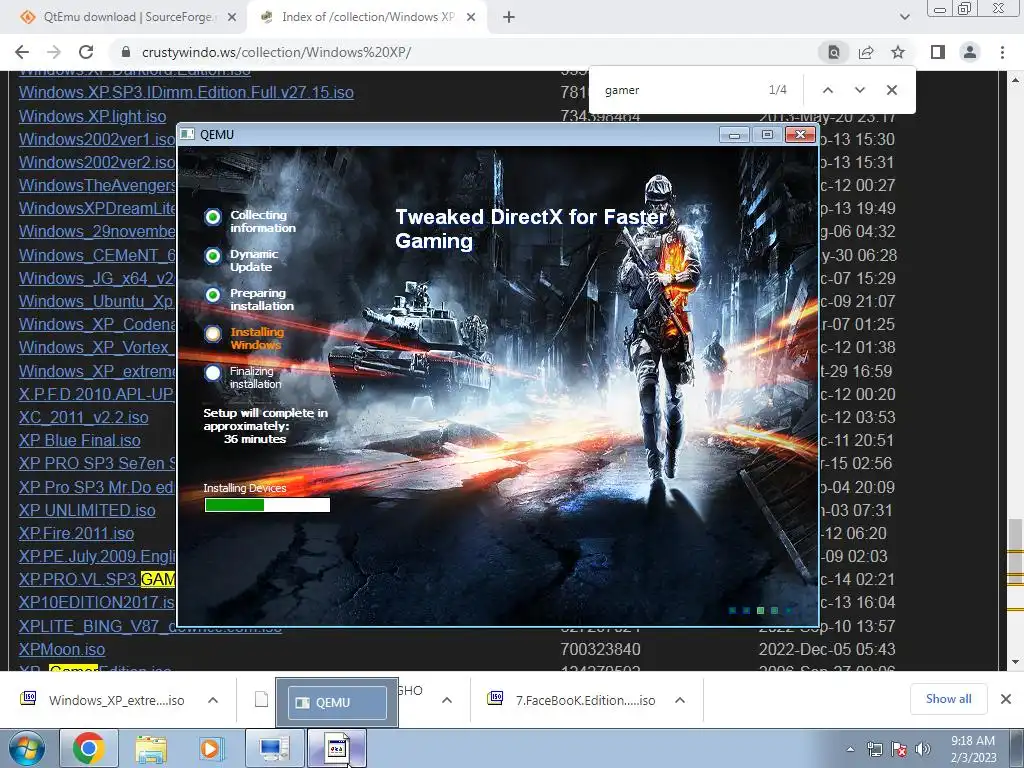The width and height of the screenshot is (1024, 768).
Task: Click scrollbar down arrow on page
Action: 1015,662
